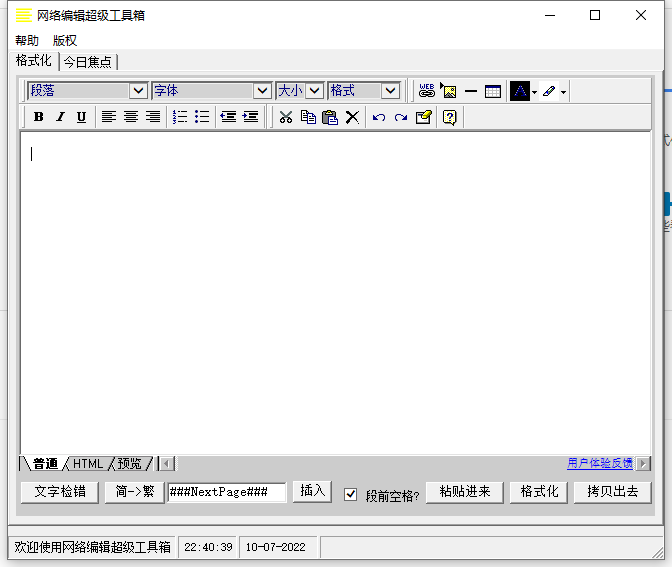The height and width of the screenshot is (567, 672).
Task: Toggle underline formatting
Action: click(81, 117)
